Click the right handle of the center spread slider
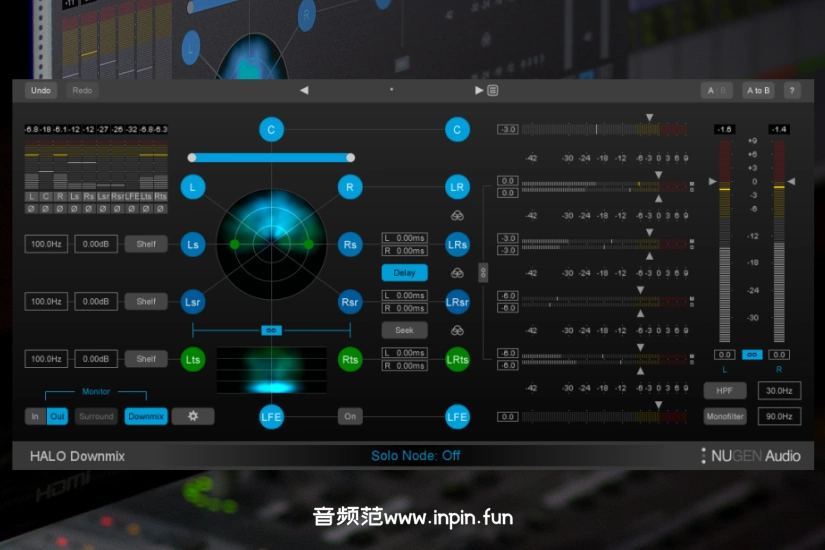The height and width of the screenshot is (550, 825). point(350,157)
